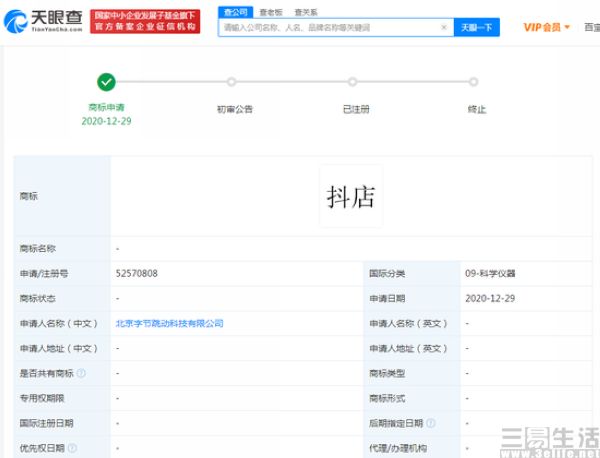Click the red 官方备案企业征信机构 banner
Viewport: 600px width, 458px height.
(x=145, y=21)
